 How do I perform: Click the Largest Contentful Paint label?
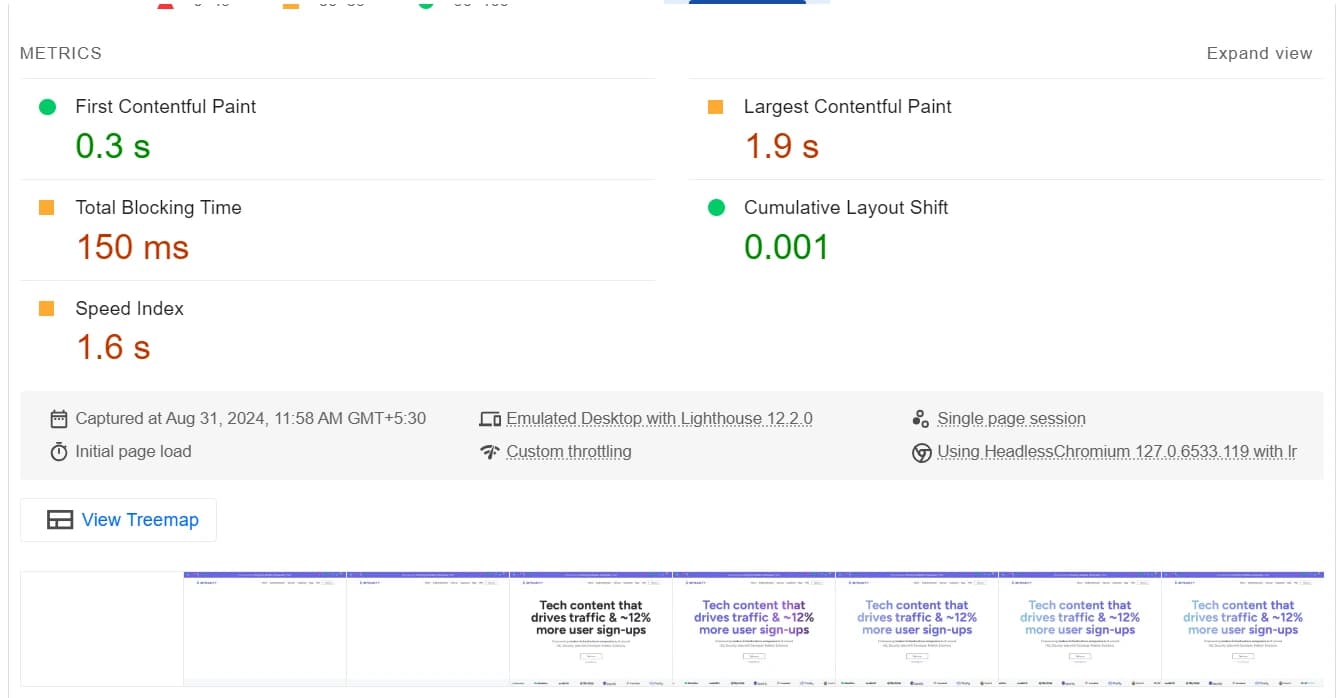click(848, 107)
